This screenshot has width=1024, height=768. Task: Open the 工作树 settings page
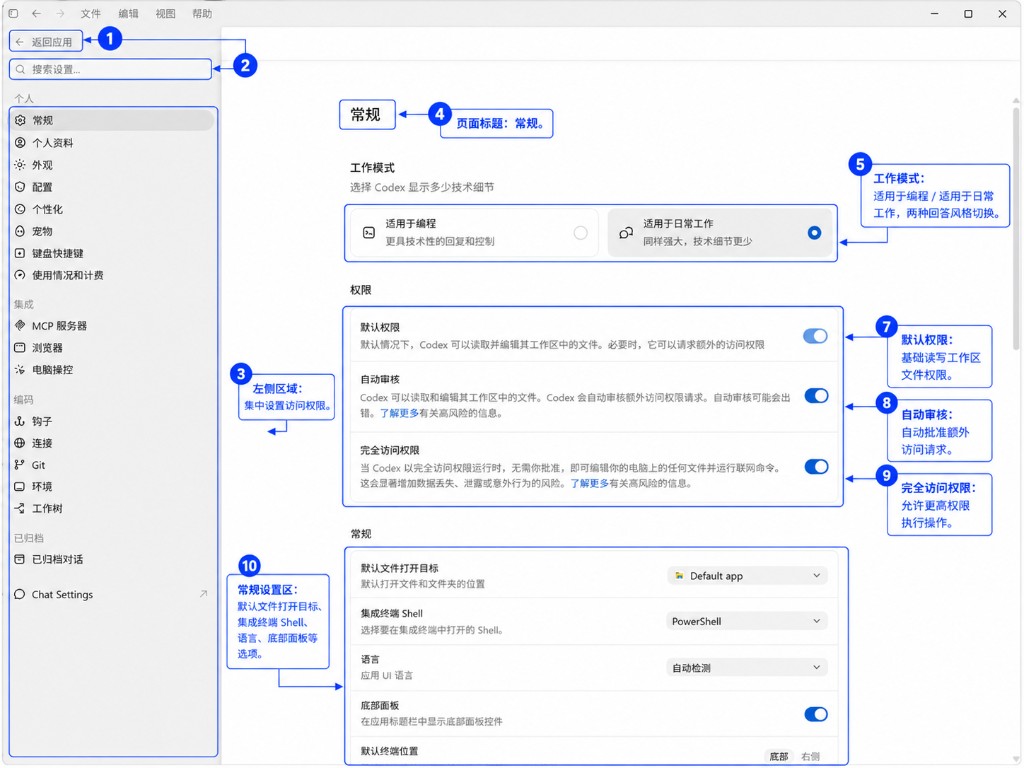click(x=112, y=508)
